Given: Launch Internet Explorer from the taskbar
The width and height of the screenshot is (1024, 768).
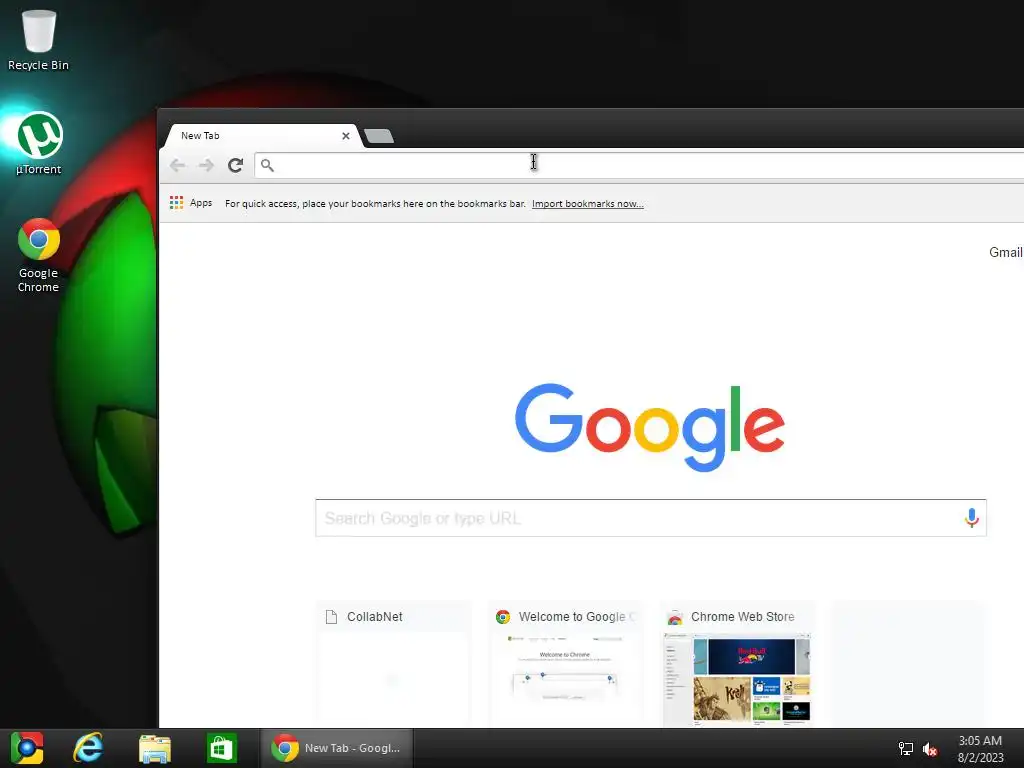Looking at the screenshot, I should click(88, 748).
